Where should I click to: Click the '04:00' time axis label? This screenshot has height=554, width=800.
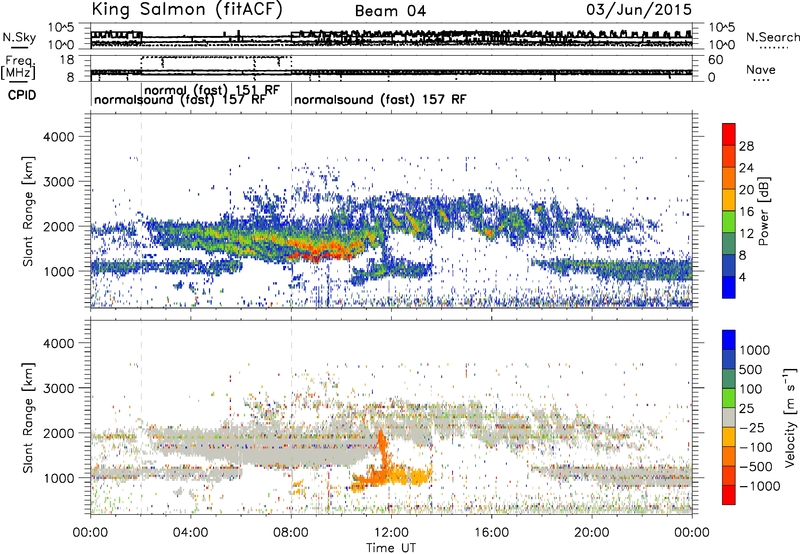point(191,533)
